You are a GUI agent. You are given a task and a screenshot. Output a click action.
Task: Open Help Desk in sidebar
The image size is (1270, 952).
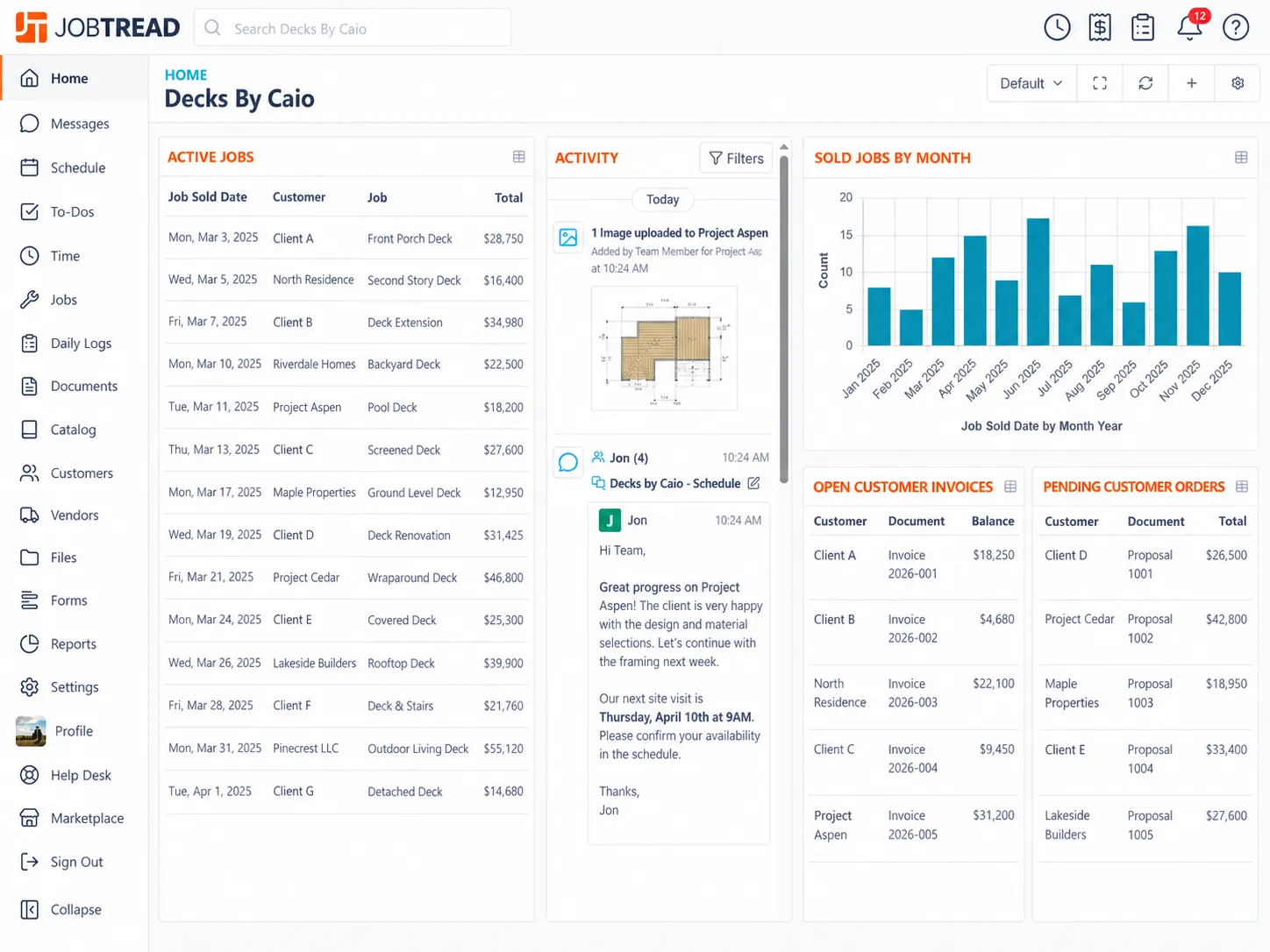75,775
